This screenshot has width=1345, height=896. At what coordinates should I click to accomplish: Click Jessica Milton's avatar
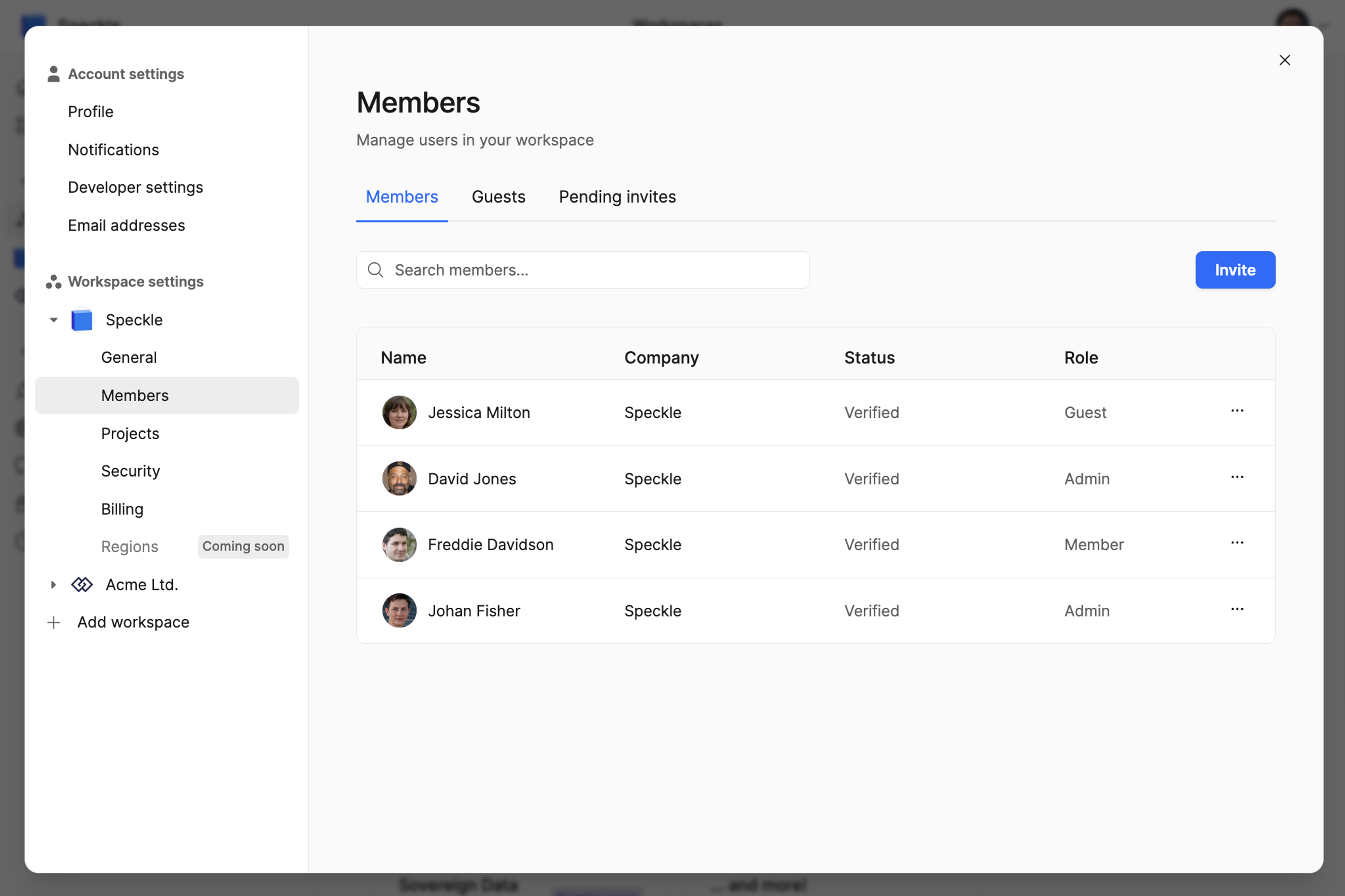coord(399,413)
